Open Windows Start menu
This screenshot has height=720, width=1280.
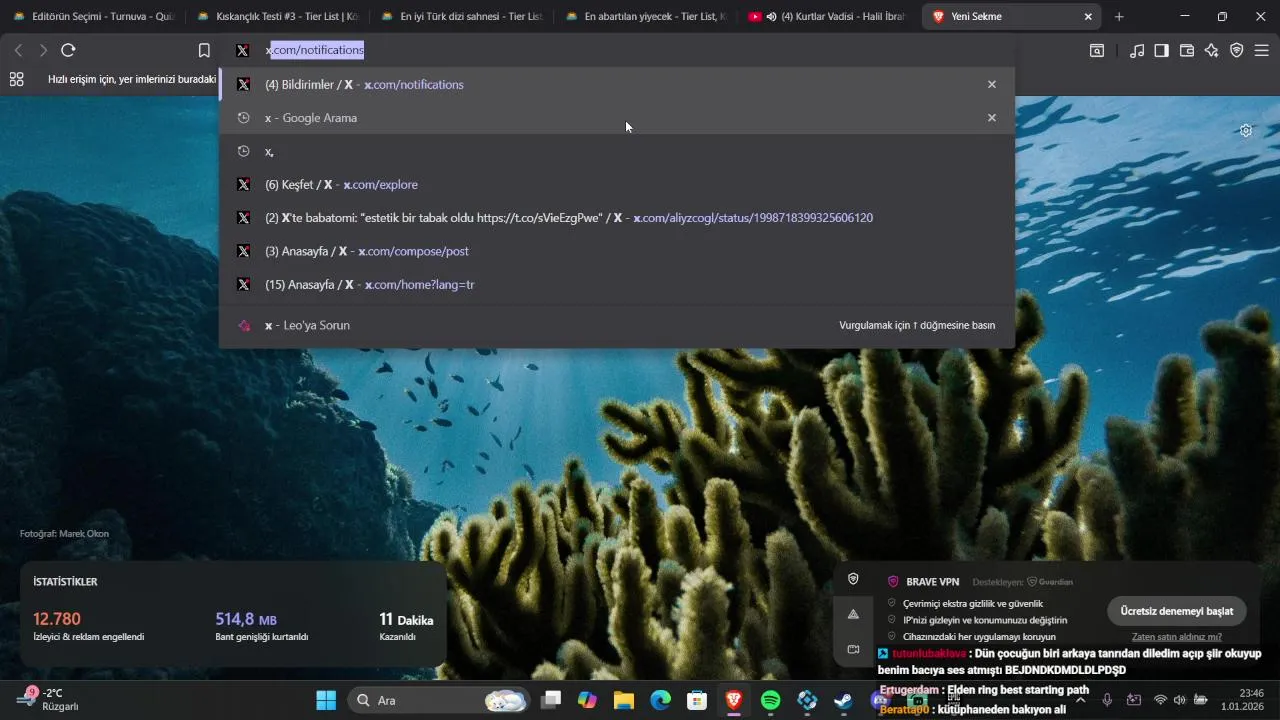click(326, 700)
